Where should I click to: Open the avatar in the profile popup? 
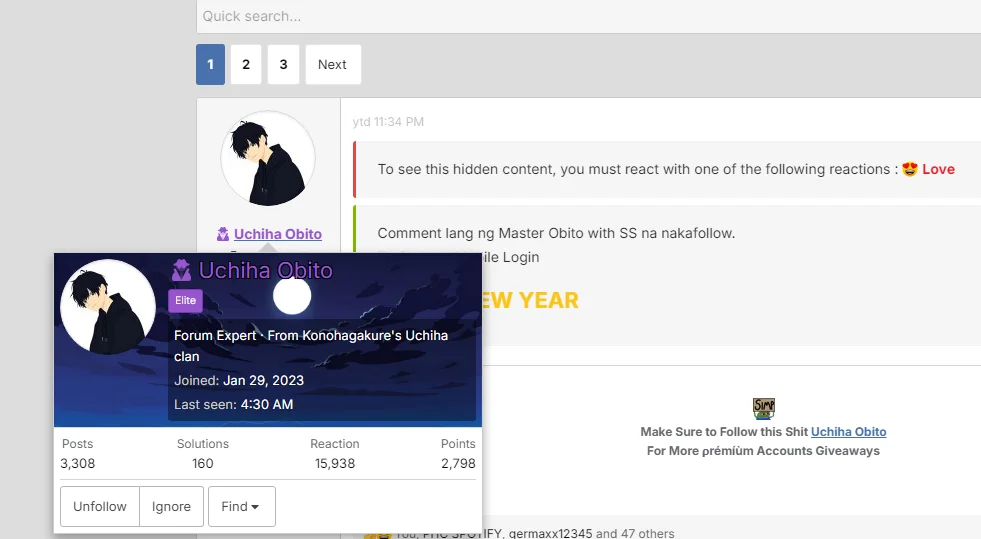point(108,307)
